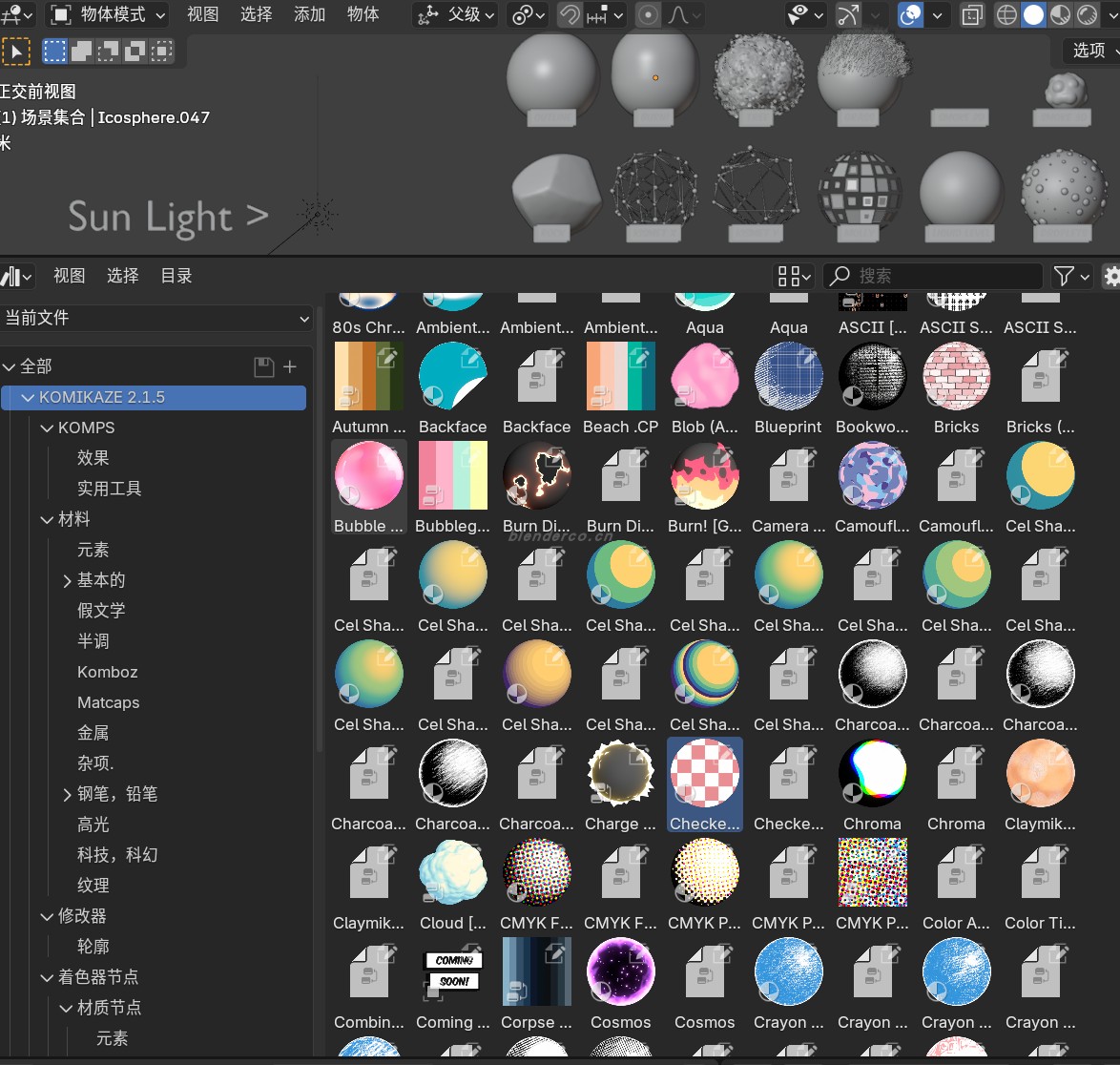Toggle viewport overlays
Screen dimensions: 1120x1065
pyautogui.click(x=911, y=14)
